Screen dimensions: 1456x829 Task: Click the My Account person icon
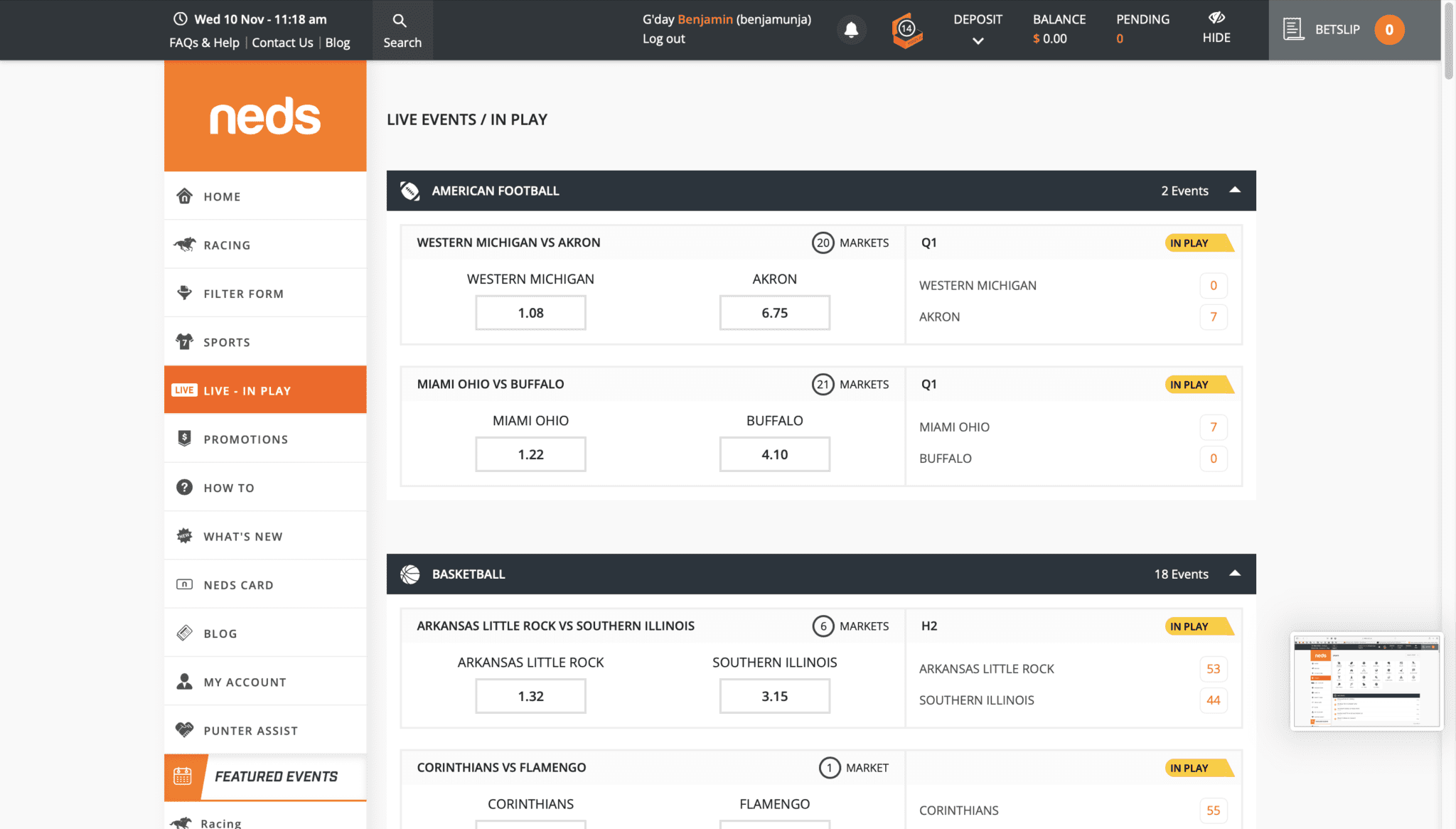pos(184,681)
